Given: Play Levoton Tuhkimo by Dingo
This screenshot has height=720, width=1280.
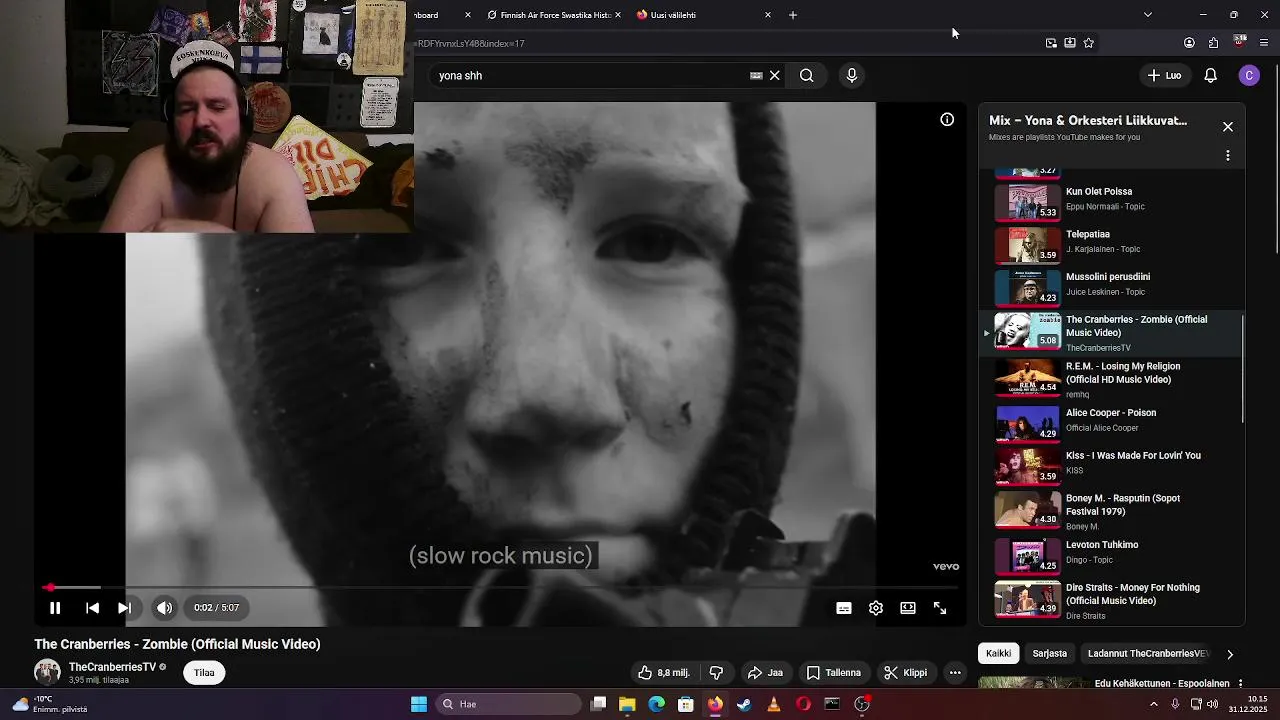Looking at the screenshot, I should (1110, 555).
